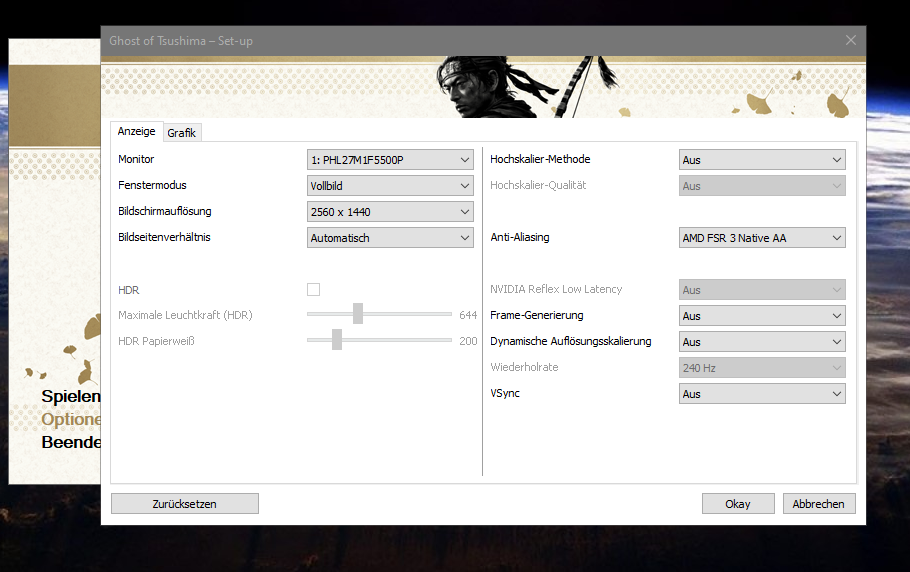Viewport: 910px width, 572px height.
Task: Switch to the Grafik tab
Action: (x=182, y=133)
